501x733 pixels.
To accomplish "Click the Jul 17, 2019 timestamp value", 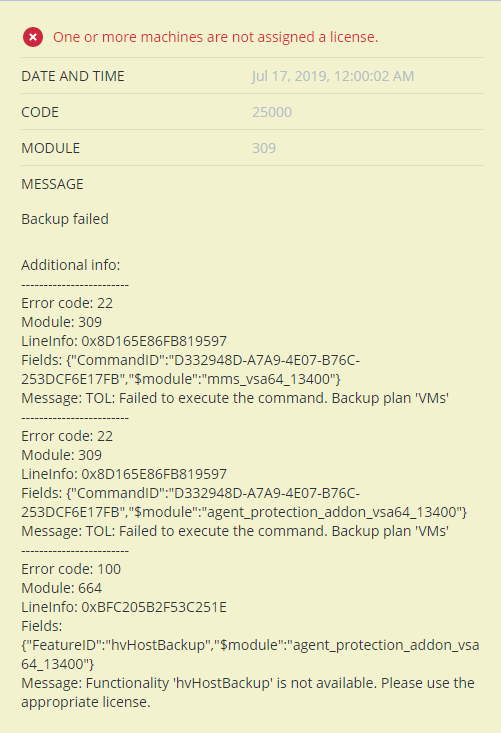I will click(333, 76).
